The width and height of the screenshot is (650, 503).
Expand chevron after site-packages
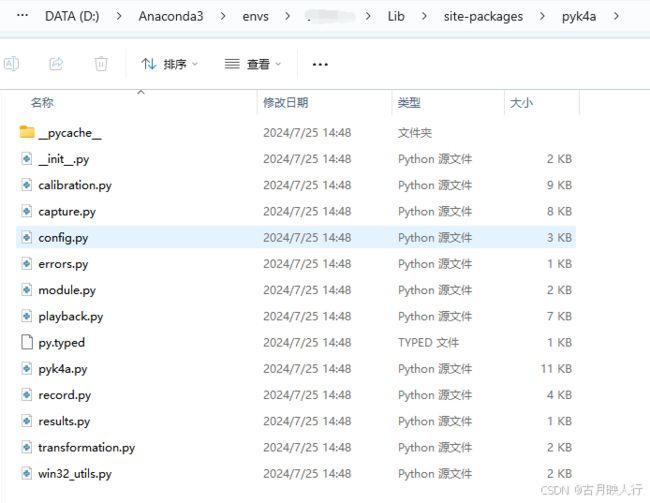542,16
